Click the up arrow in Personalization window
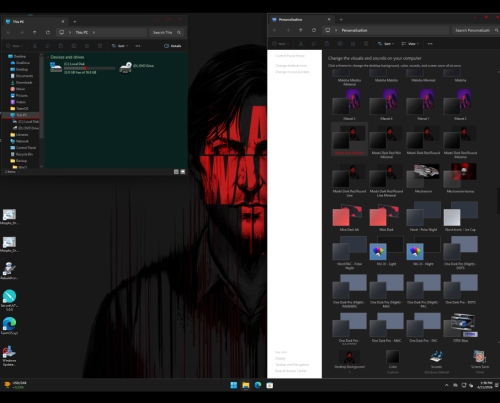Image resolution: width=500 pixels, height=403 pixels. 301,30
